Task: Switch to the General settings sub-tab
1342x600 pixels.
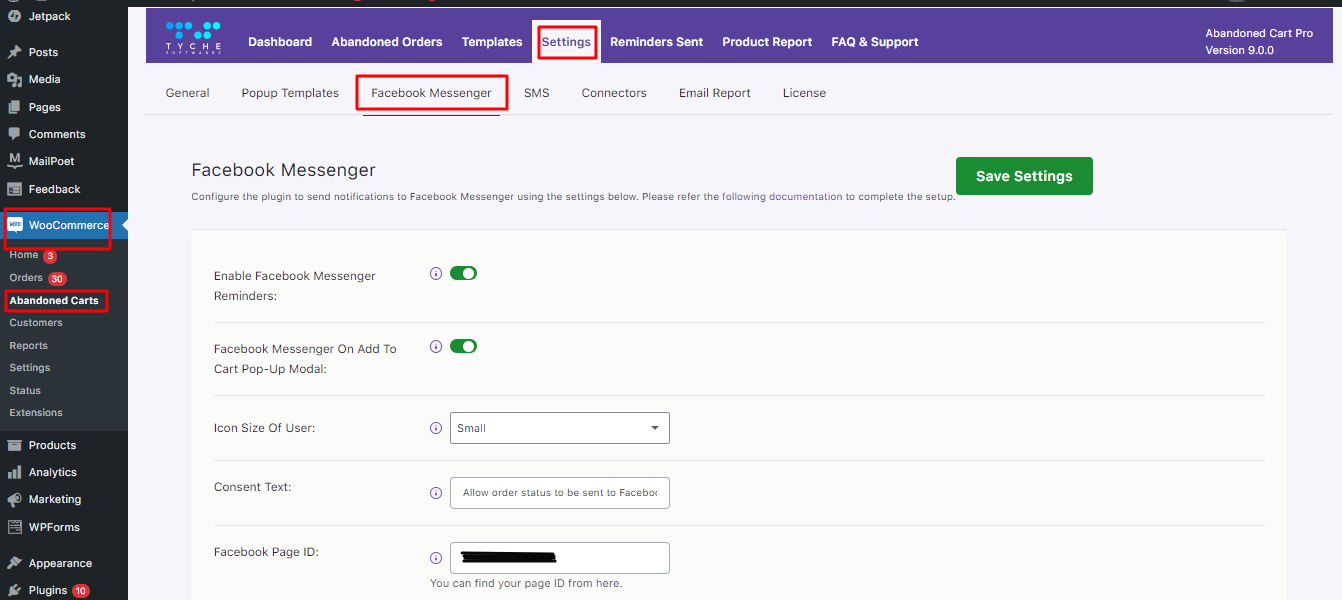Action: (x=187, y=93)
